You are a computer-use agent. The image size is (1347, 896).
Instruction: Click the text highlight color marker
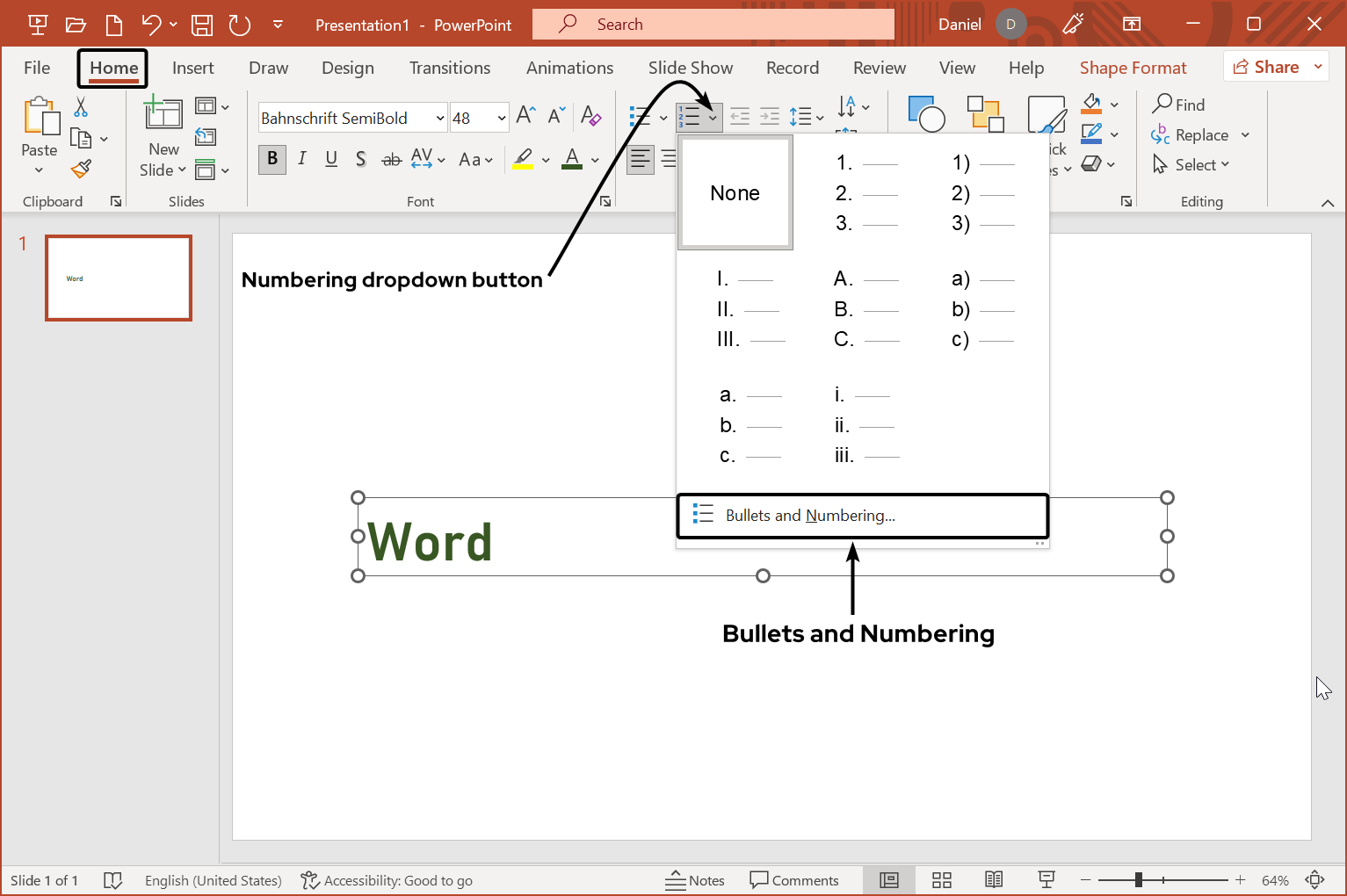pos(524,159)
